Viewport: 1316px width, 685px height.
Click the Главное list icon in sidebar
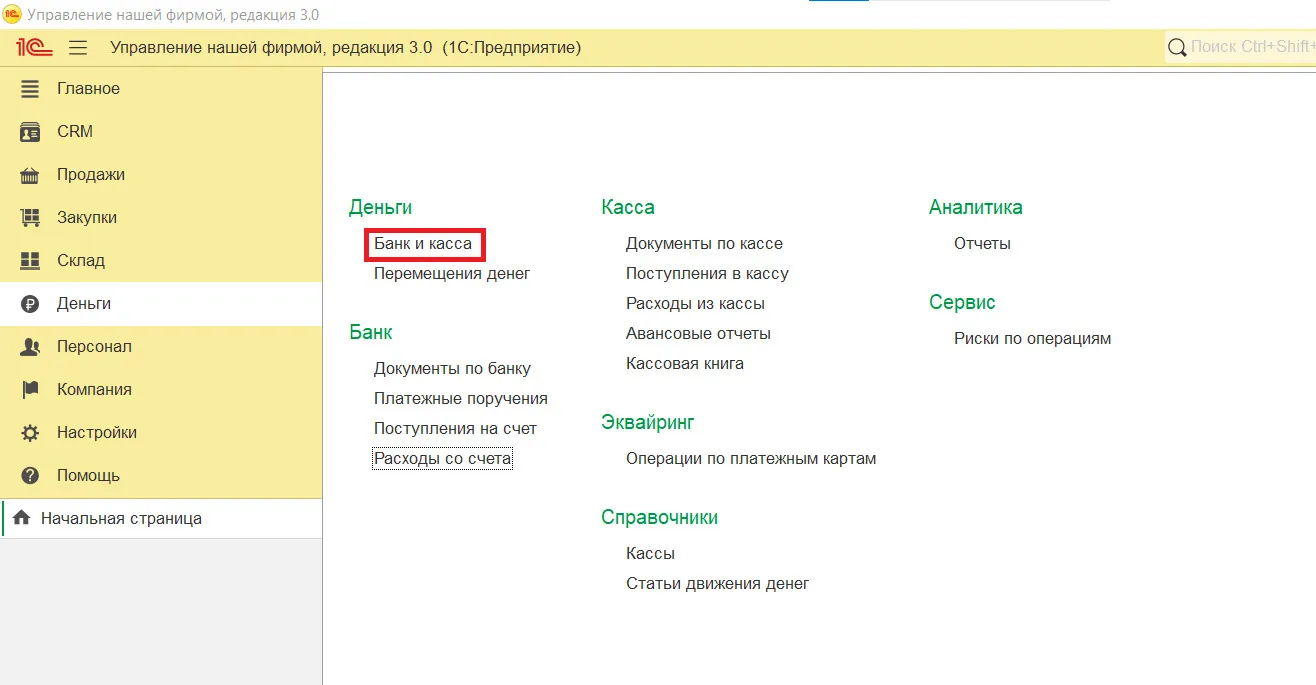point(30,89)
